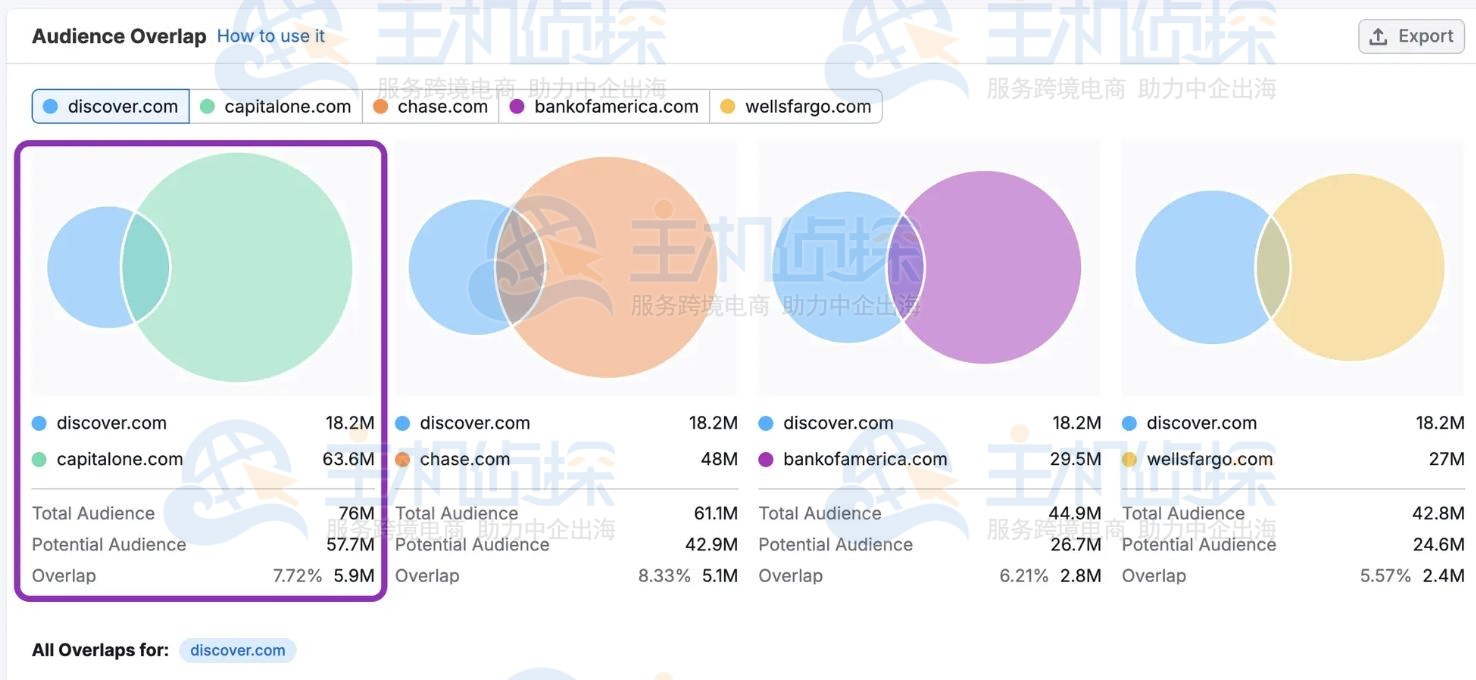
Task: Open the How to use it link
Action: click(271, 35)
